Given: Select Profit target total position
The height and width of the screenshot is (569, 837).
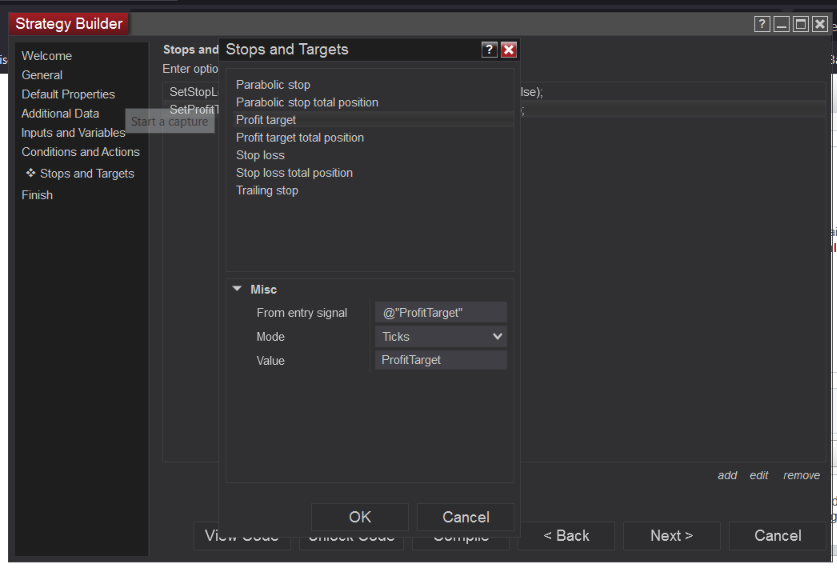Looking at the screenshot, I should coord(300,138).
